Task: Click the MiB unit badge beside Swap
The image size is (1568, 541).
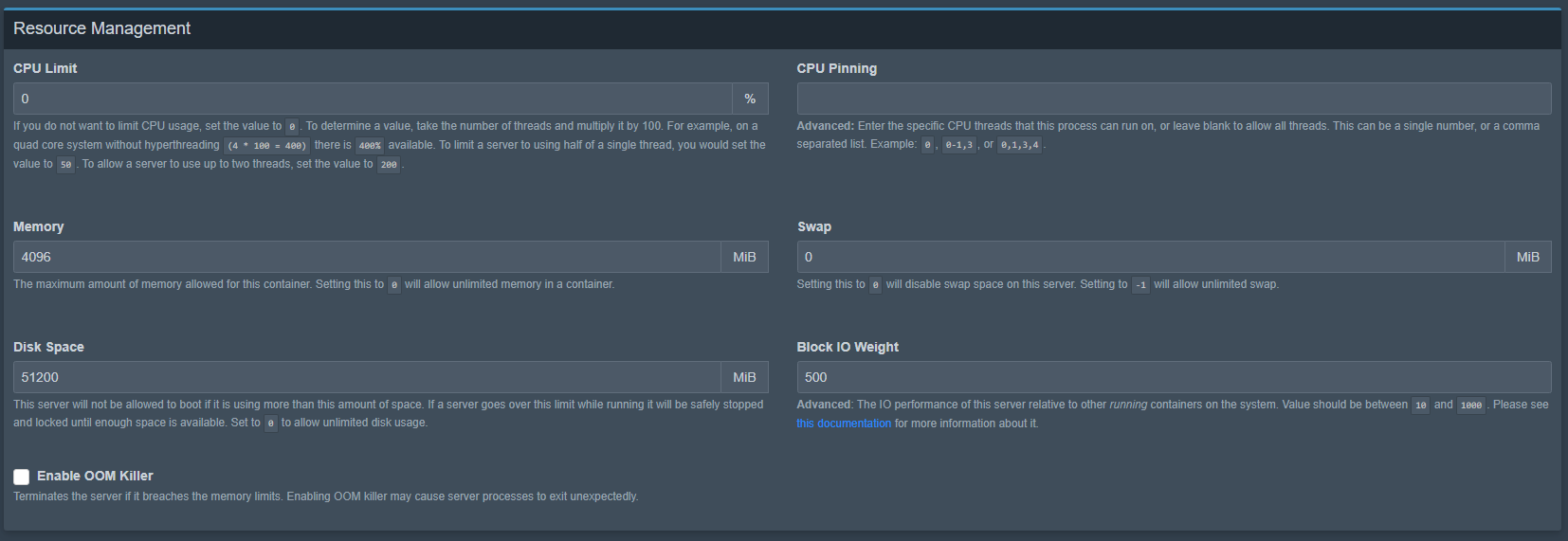Action: [x=1527, y=257]
